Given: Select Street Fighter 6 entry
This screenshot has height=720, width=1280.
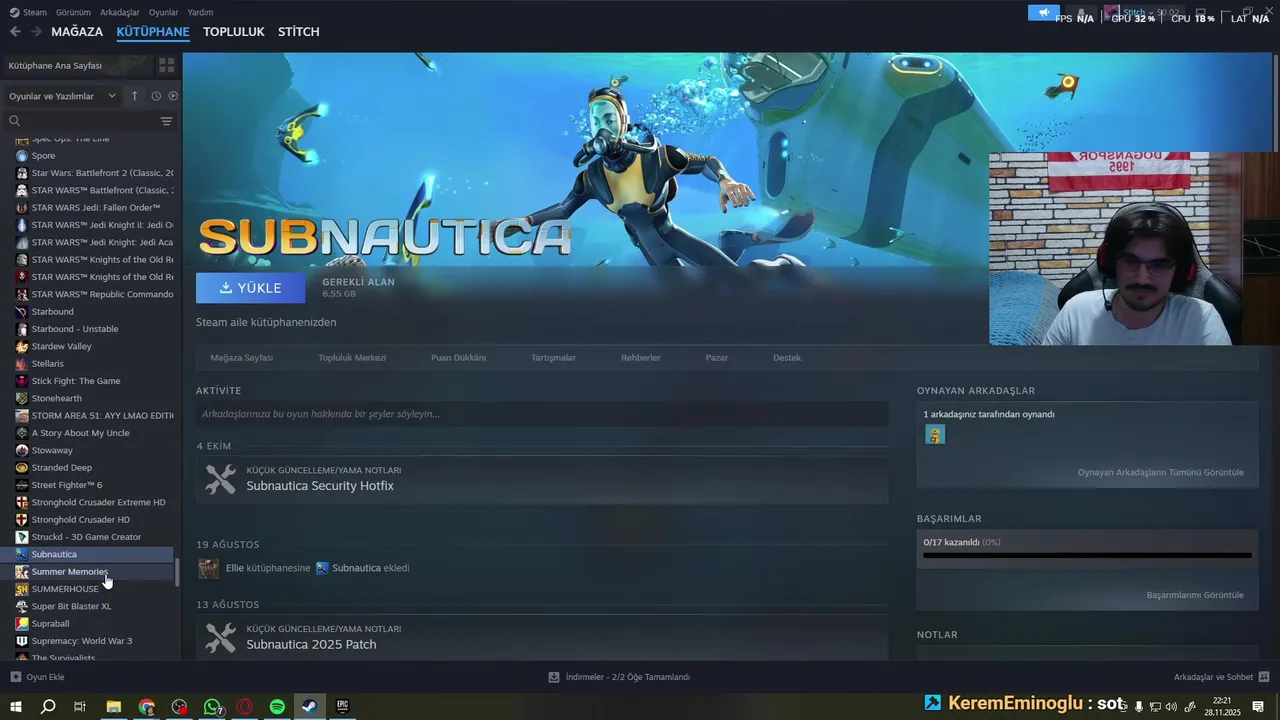Looking at the screenshot, I should (66, 485).
